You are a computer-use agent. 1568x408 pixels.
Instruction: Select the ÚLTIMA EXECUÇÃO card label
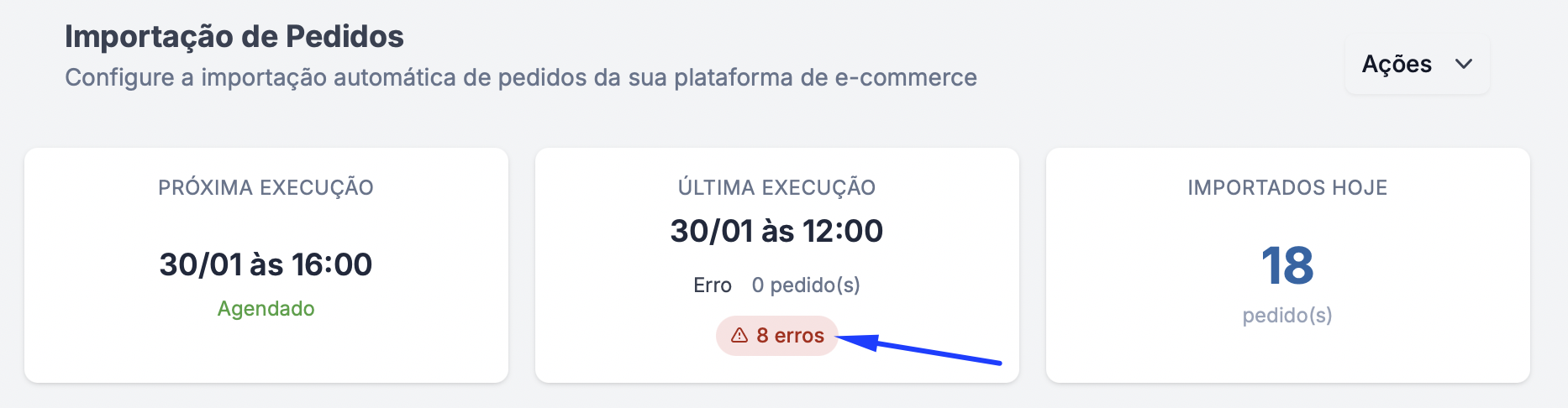pos(776,187)
